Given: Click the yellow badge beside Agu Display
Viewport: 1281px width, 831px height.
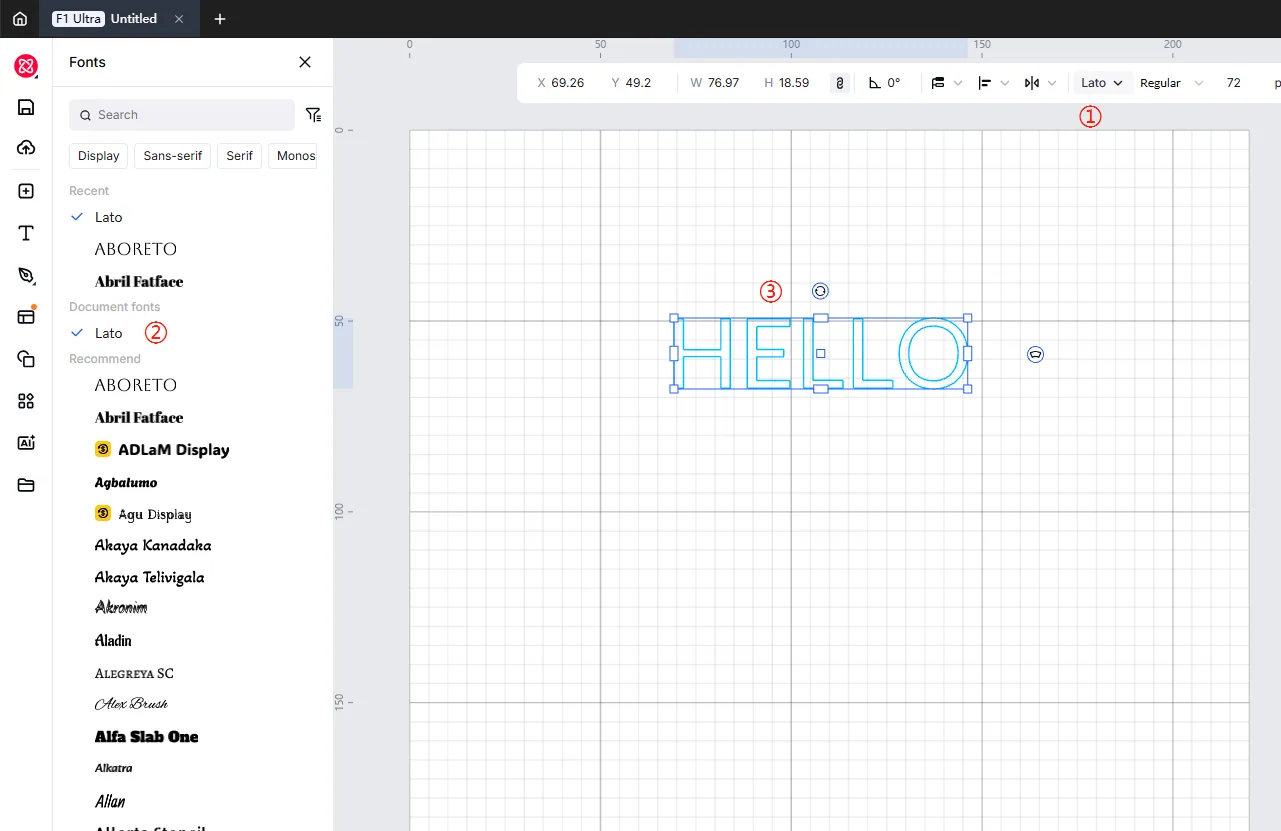Looking at the screenshot, I should tap(102, 513).
